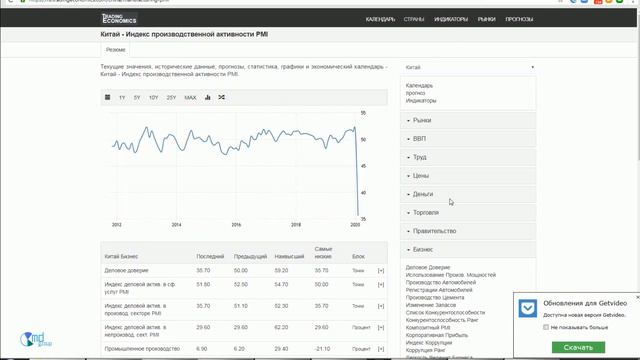Expand the Труд section
Image resolution: width=640 pixels, height=360 pixels.
tap(468, 157)
